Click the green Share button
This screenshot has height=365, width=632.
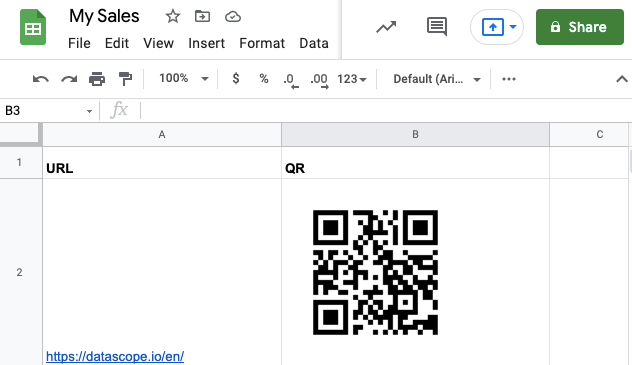[x=580, y=27]
